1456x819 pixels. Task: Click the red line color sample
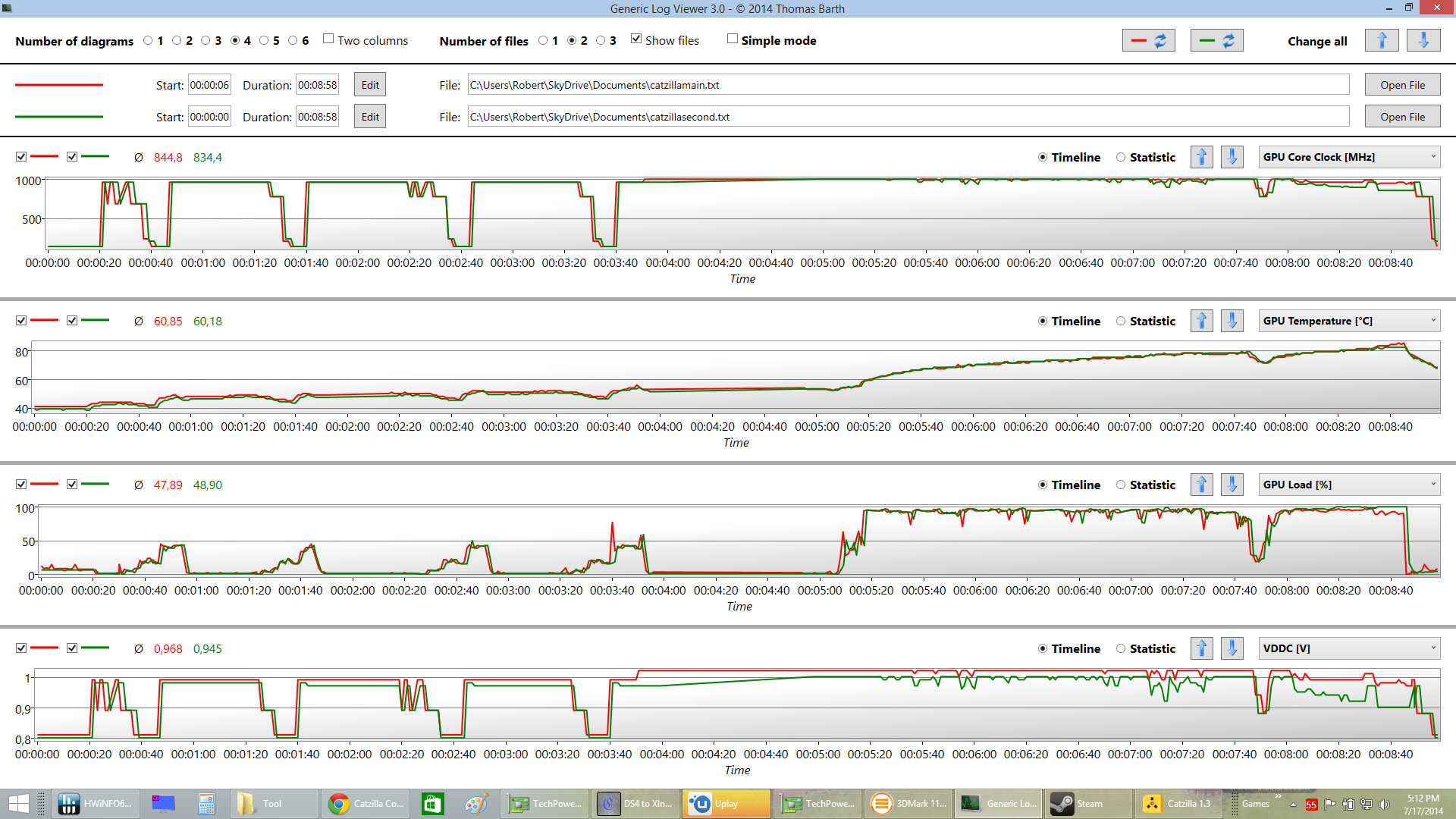[59, 85]
